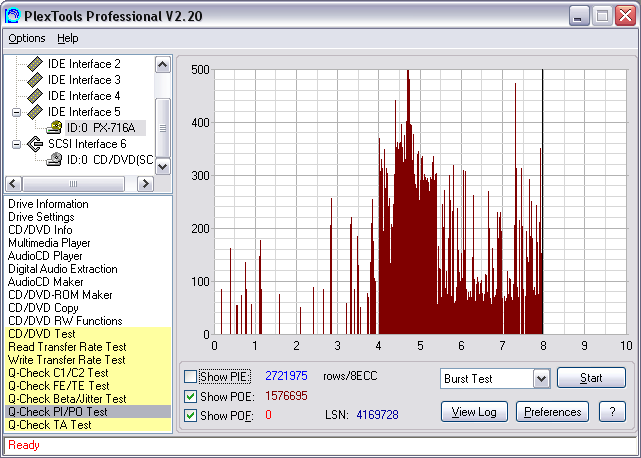
Task: Open the Burst Test dropdown
Action: [541, 379]
